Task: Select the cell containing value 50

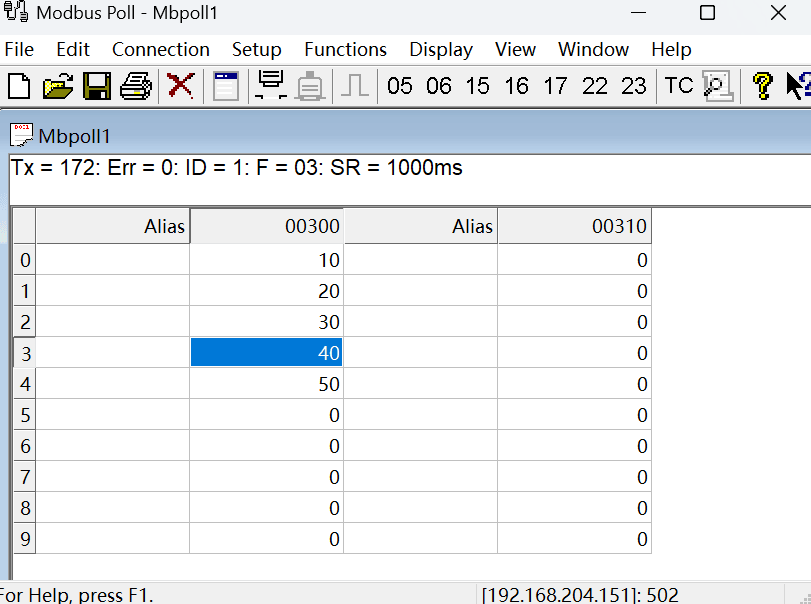Action: coord(266,384)
